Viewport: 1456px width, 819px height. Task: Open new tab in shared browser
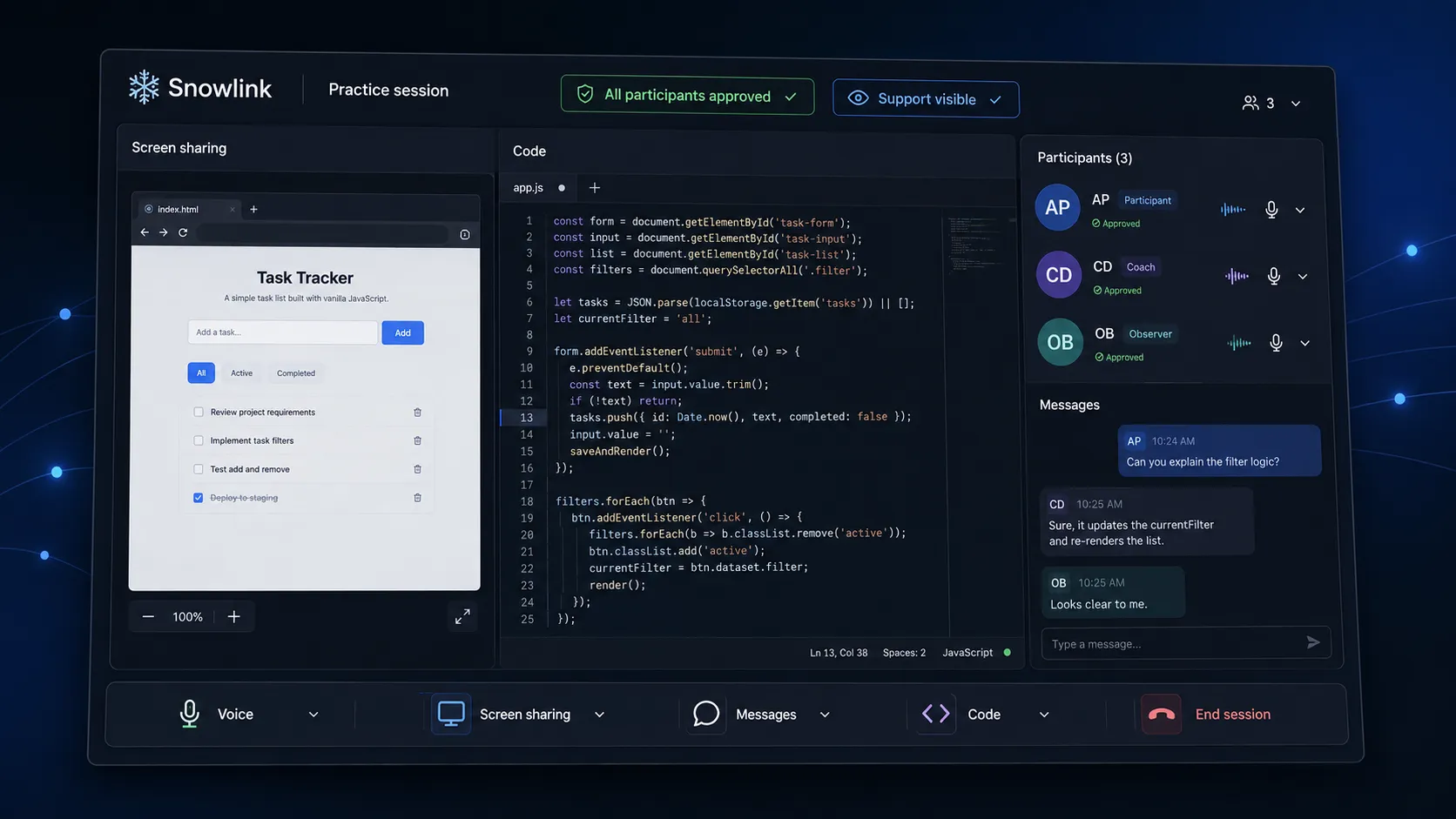click(x=253, y=209)
